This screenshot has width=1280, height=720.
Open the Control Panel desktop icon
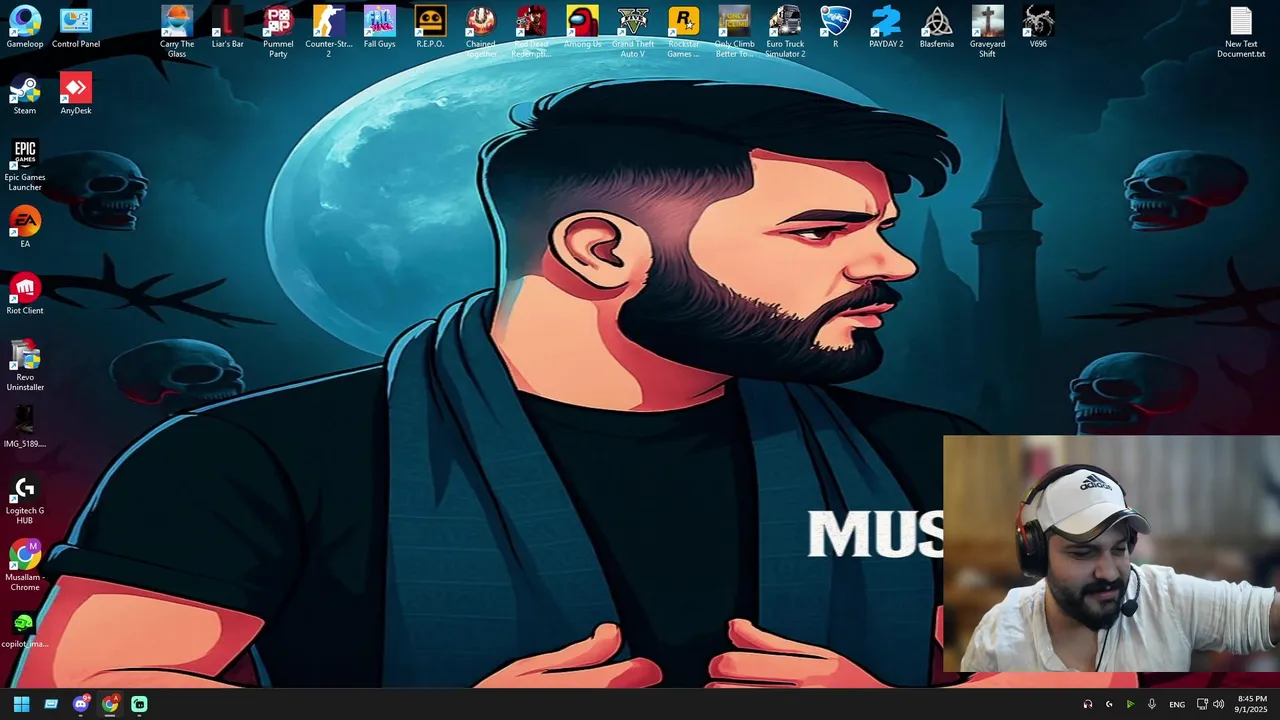click(x=76, y=27)
